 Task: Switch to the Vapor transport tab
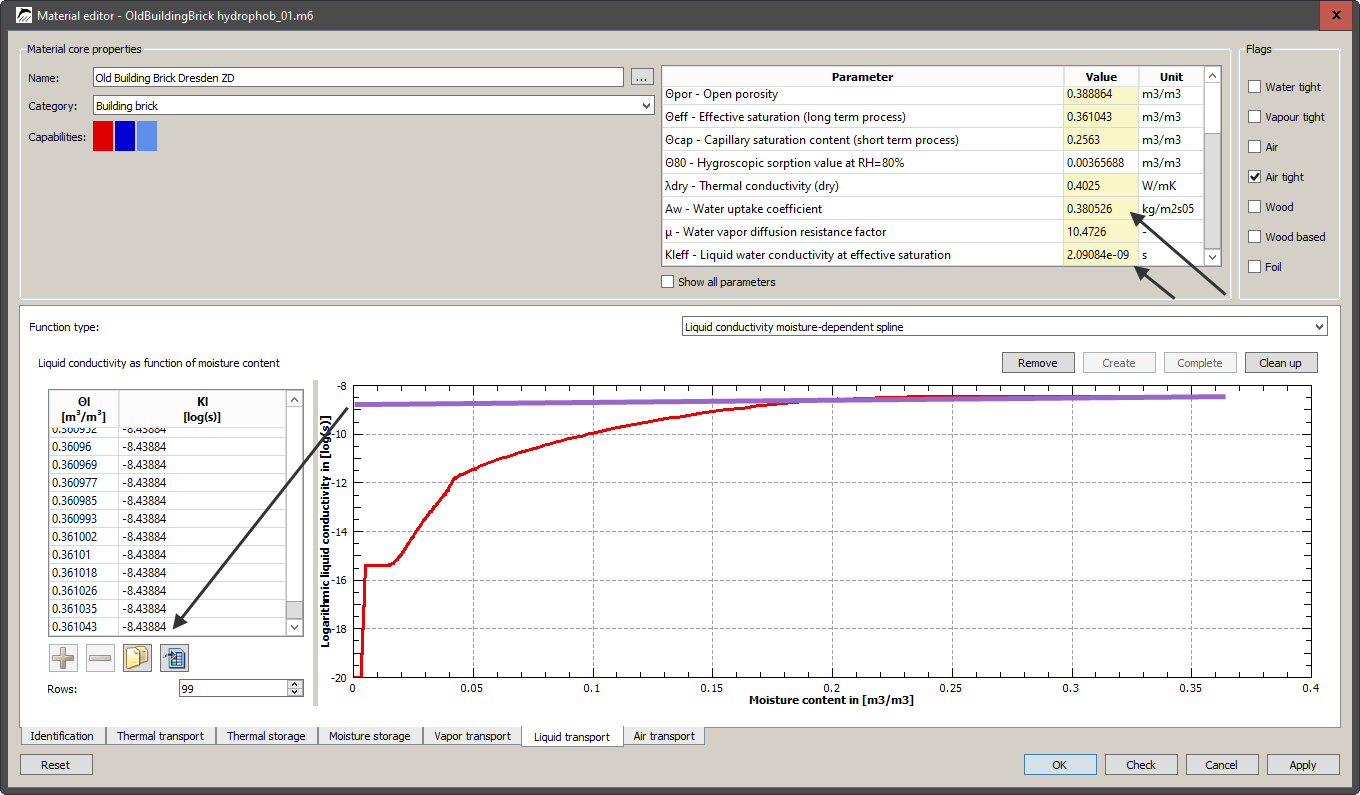472,736
